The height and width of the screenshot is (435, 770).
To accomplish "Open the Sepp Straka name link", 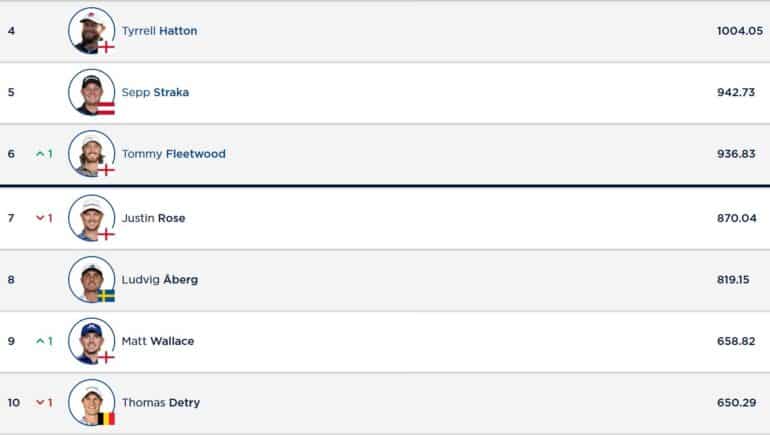I will [x=155, y=92].
